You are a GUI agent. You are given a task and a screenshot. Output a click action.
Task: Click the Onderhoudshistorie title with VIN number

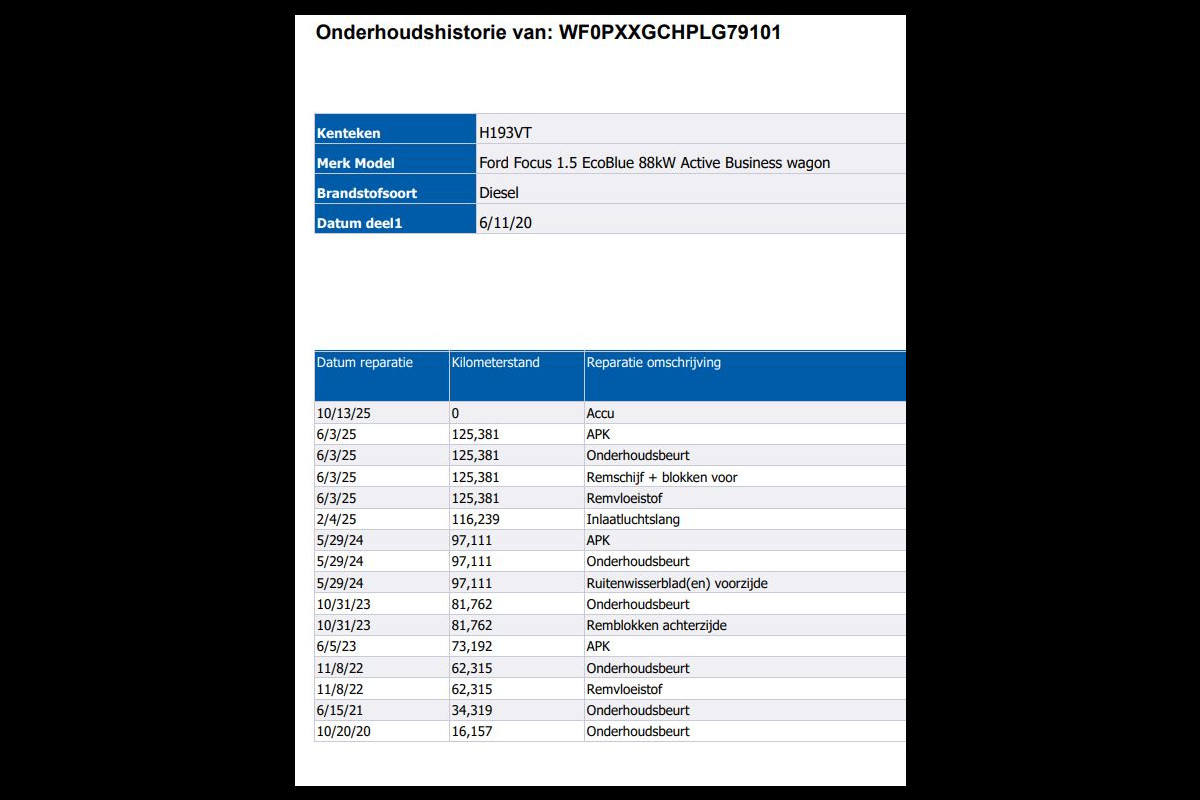coord(548,32)
